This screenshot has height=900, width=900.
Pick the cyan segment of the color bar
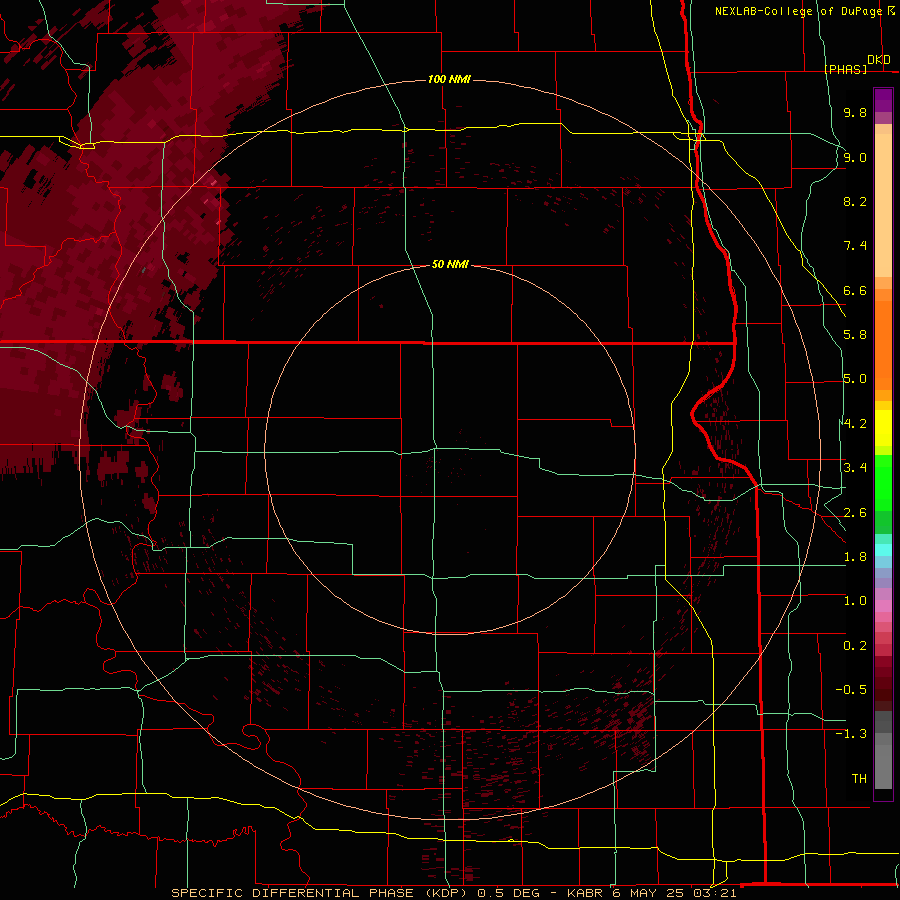tap(883, 550)
